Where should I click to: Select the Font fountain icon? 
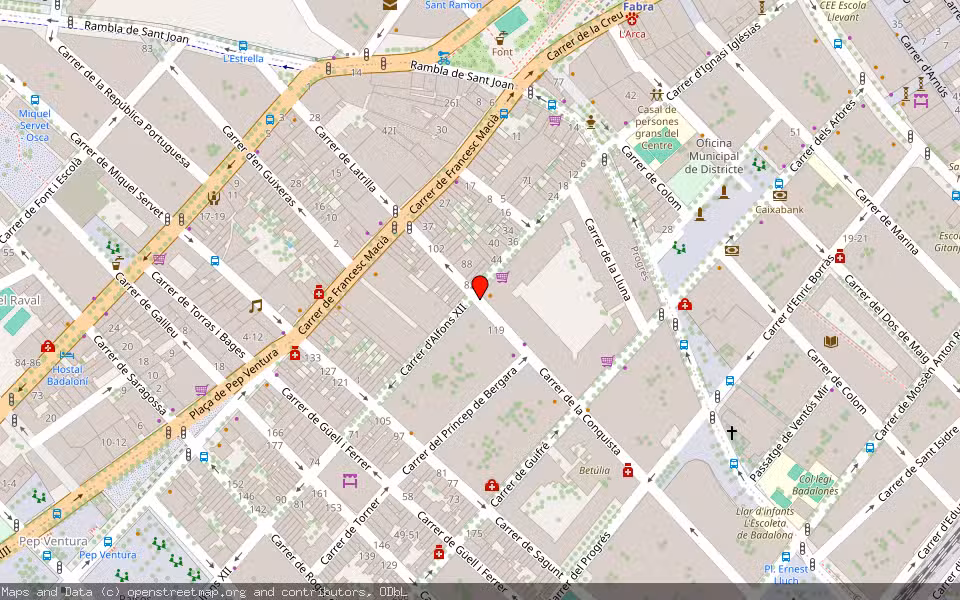[501, 38]
